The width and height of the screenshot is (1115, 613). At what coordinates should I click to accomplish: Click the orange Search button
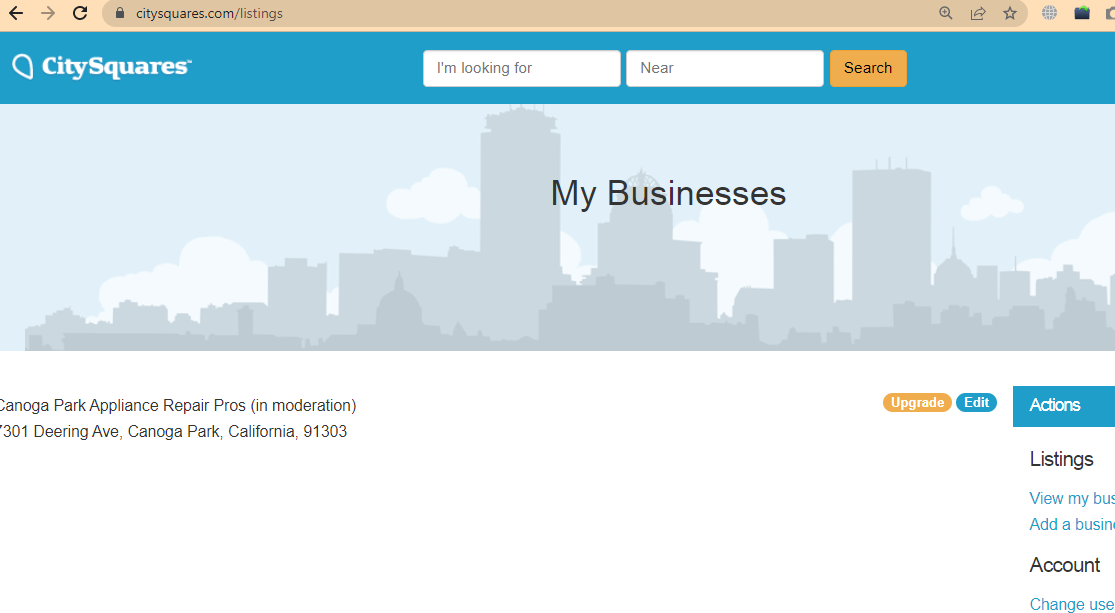pyautogui.click(x=868, y=68)
